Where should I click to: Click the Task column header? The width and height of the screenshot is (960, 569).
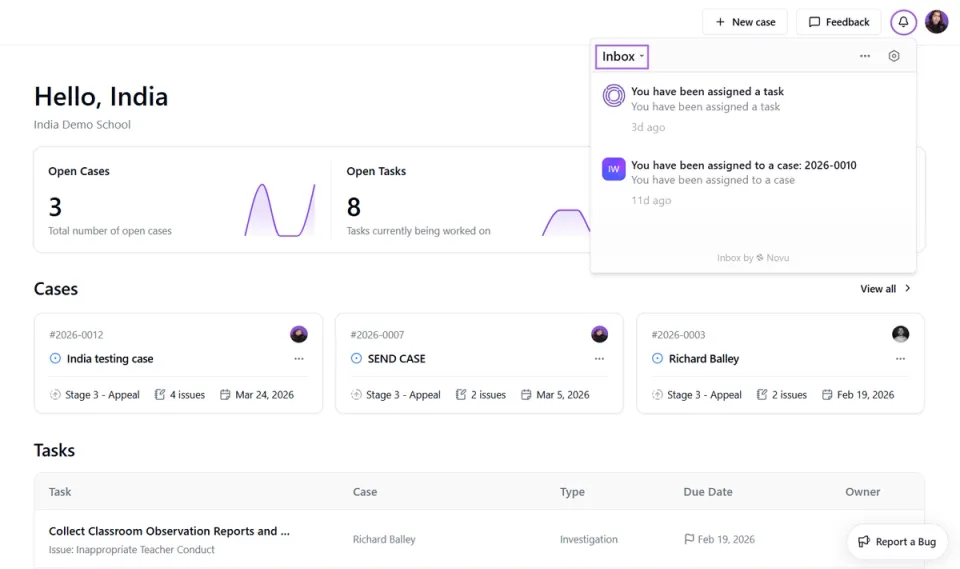60,492
